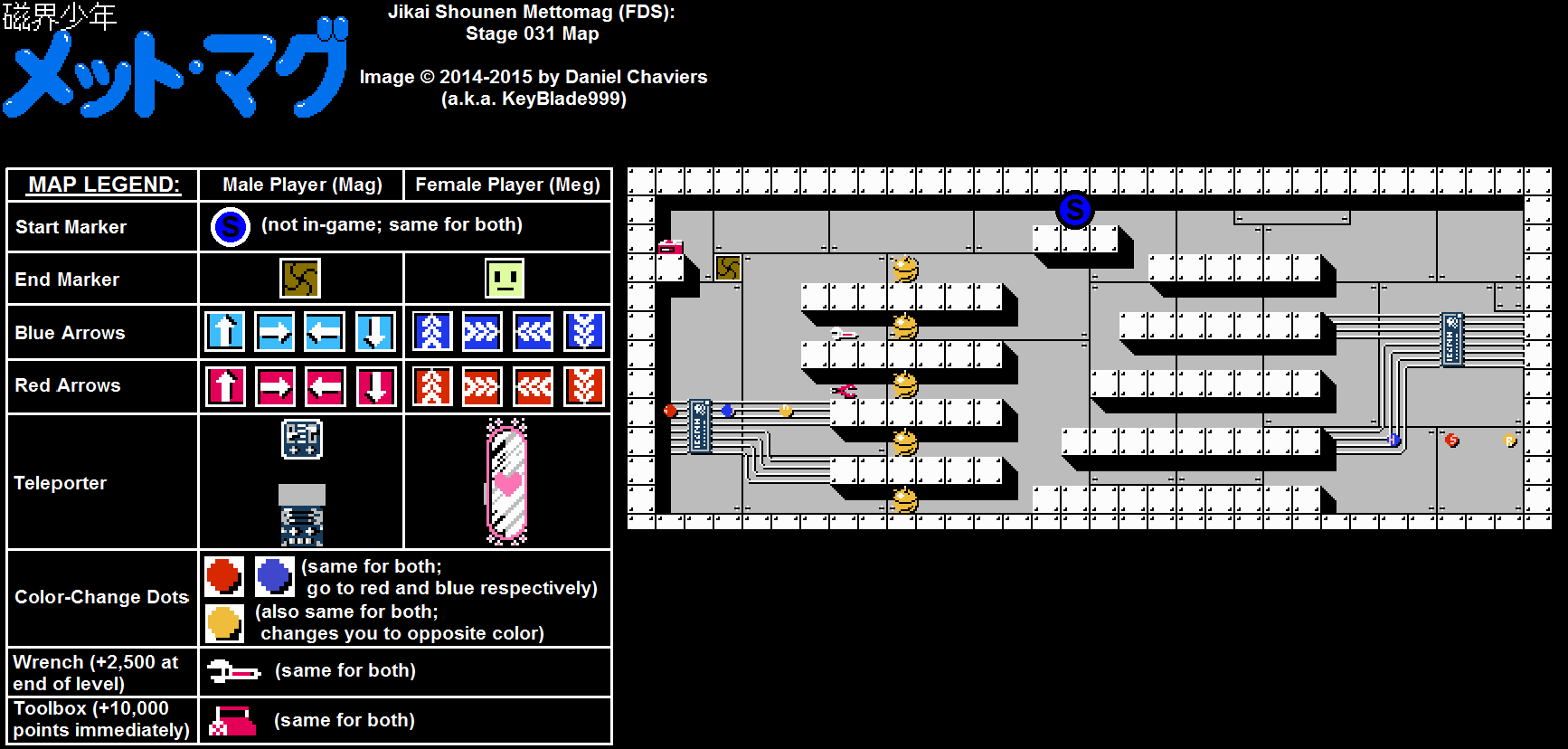
Task: Click the red magnet item on the map
Action: (845, 391)
